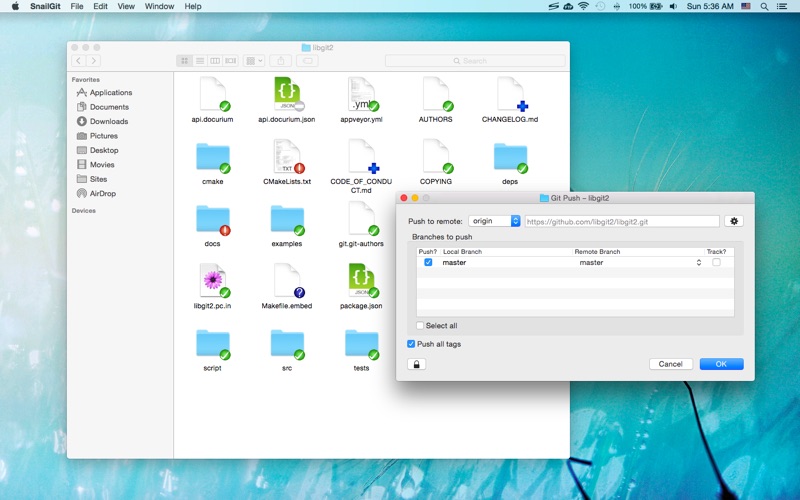The width and height of the screenshot is (800, 500).
Task: Select CMakeLists.txt file icon
Action: tap(287, 156)
